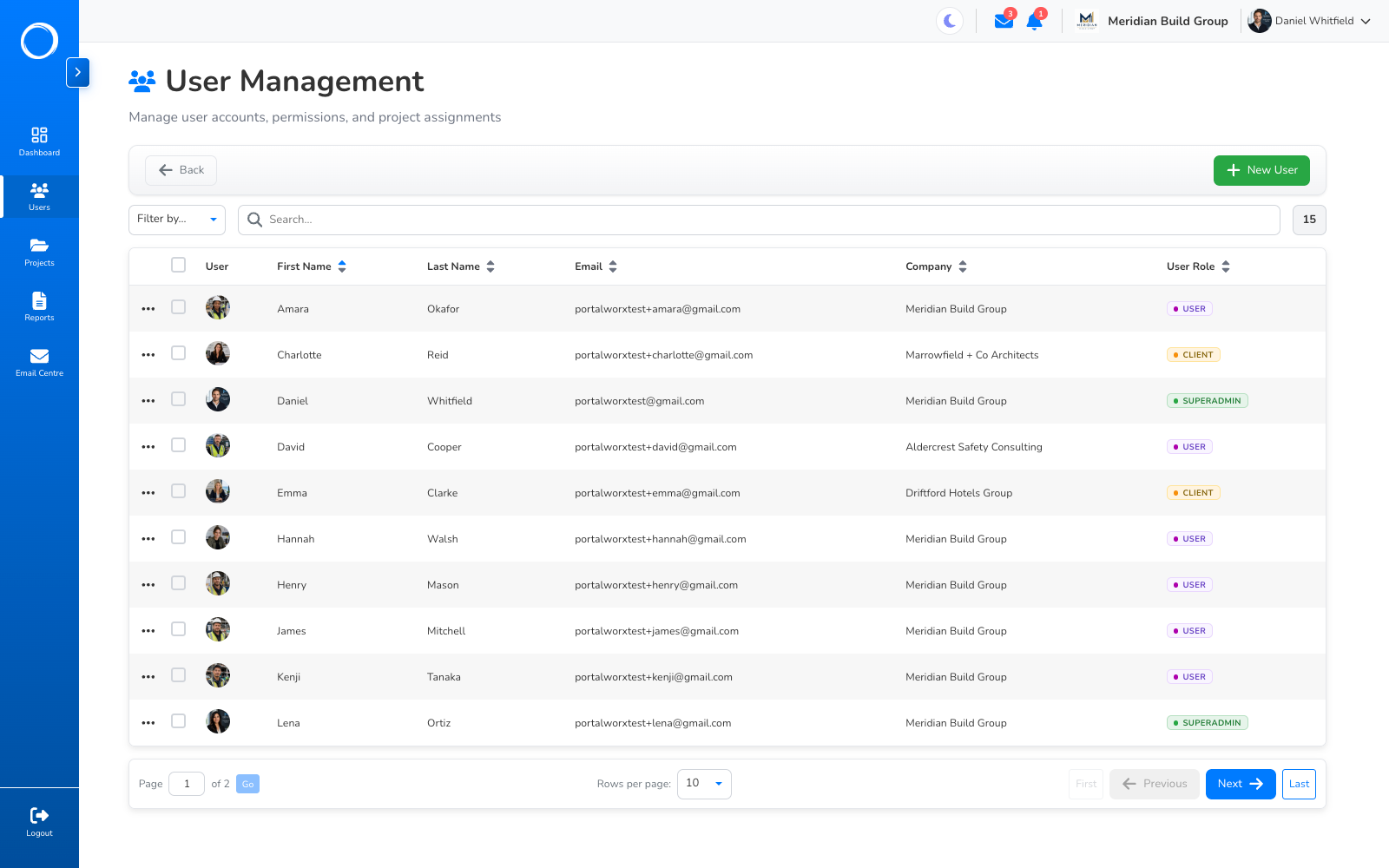This screenshot has width=1389, height=868.
Task: Click the app logo circle in sidebar
Action: (39, 41)
